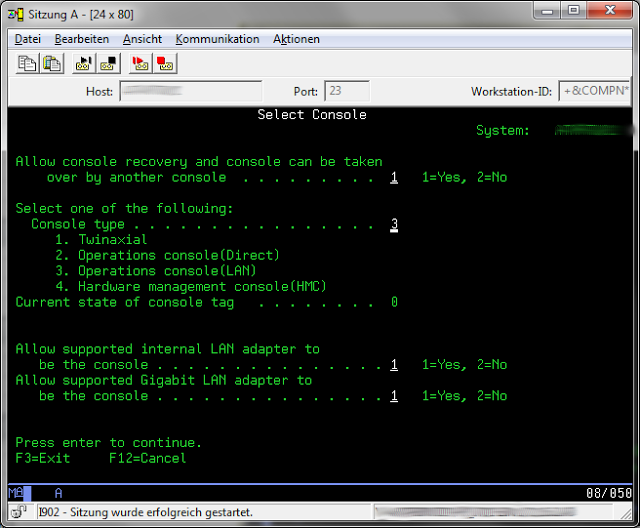Open the Aktionen menu
This screenshot has width=640, height=528.
point(296,39)
